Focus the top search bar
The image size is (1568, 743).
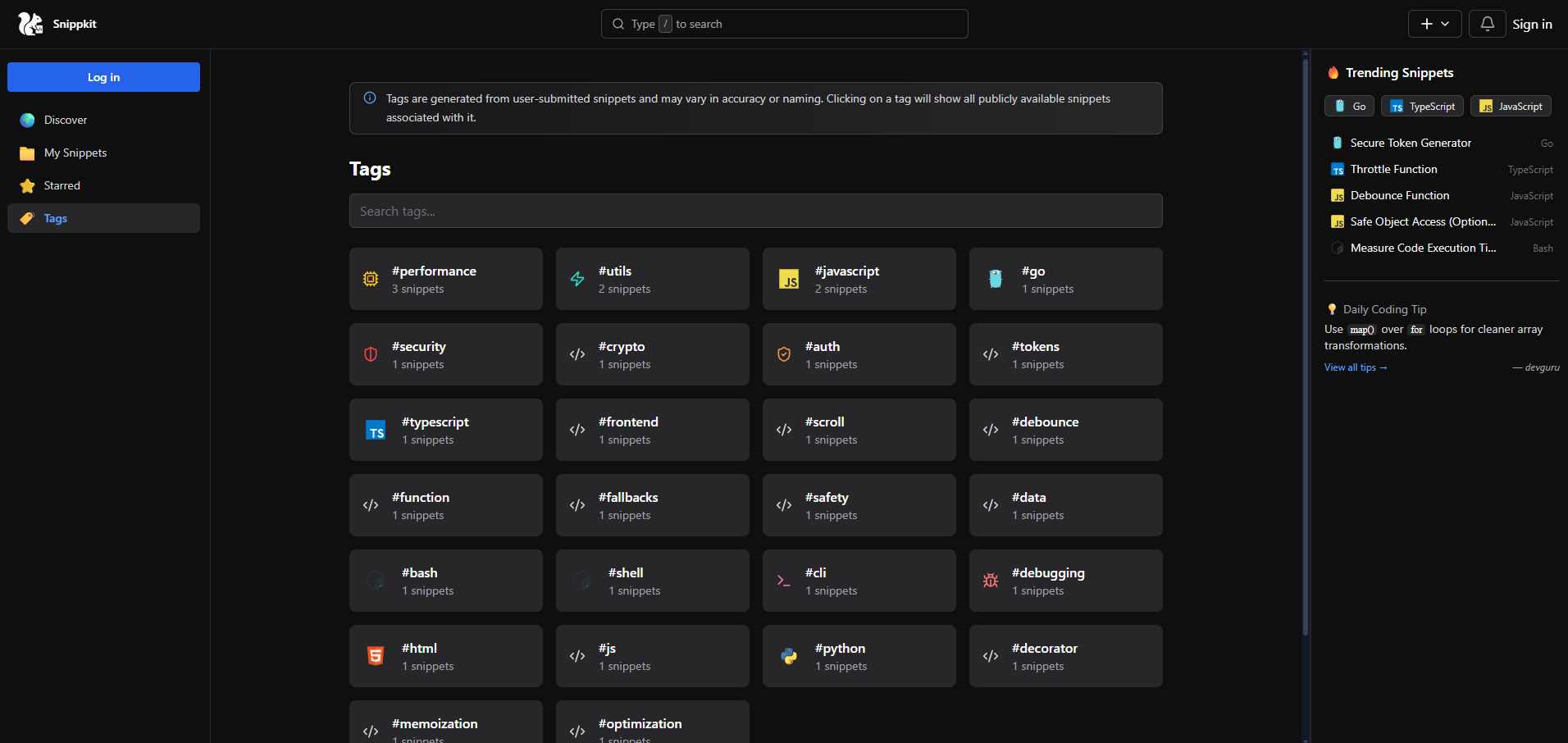coord(784,24)
